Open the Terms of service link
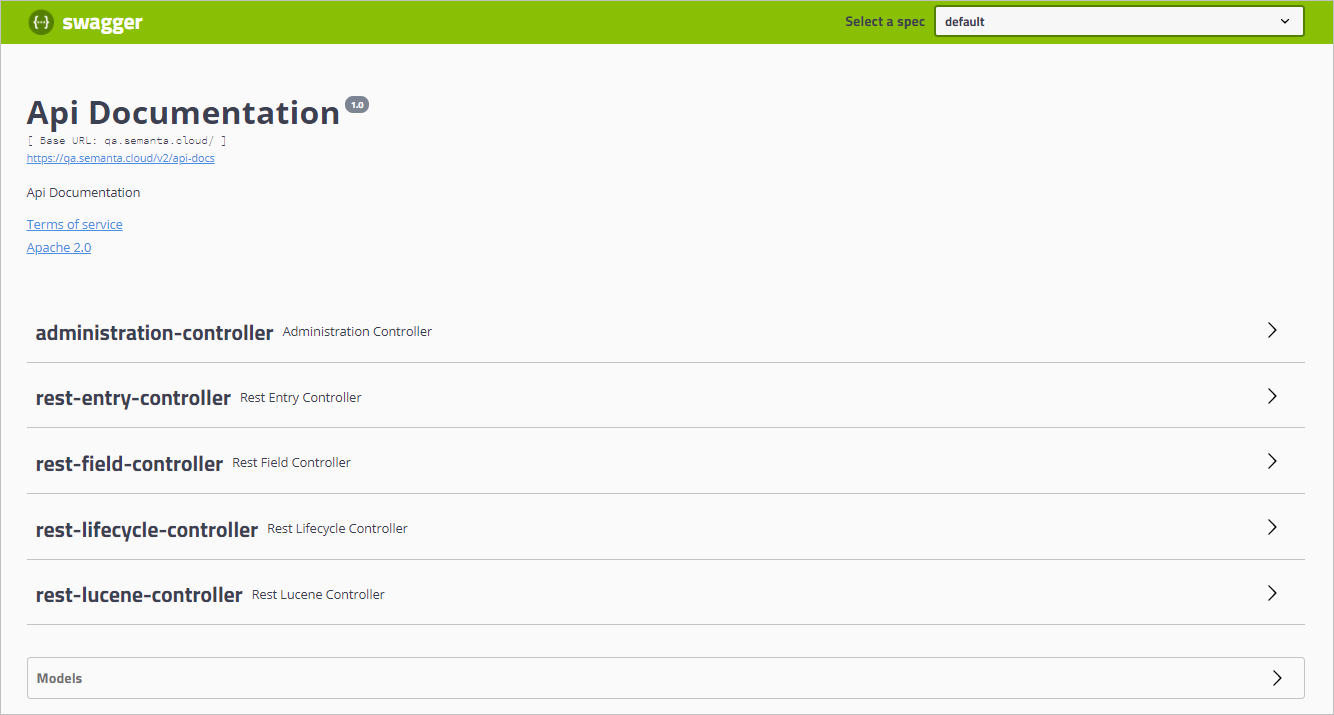1334x715 pixels. [x=74, y=224]
